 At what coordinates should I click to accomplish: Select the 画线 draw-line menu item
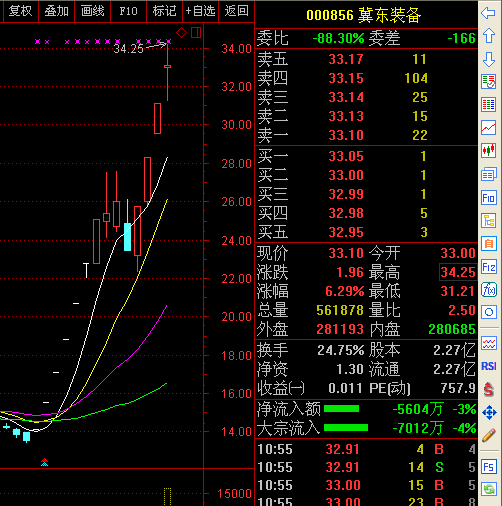coord(92,11)
